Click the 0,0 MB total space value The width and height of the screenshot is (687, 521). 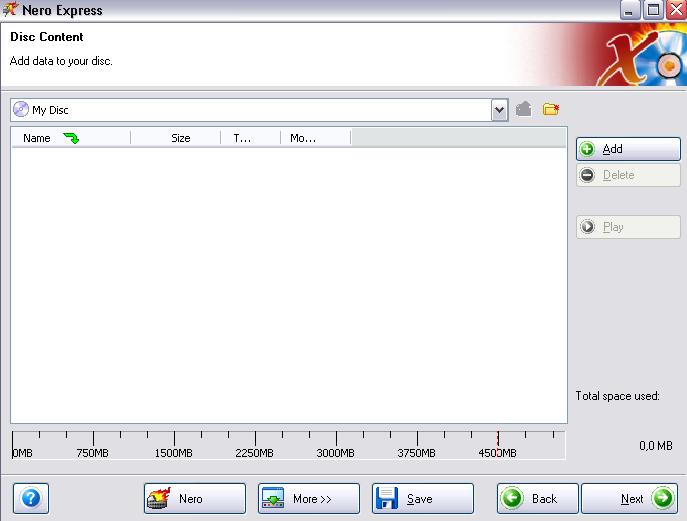coord(655,446)
